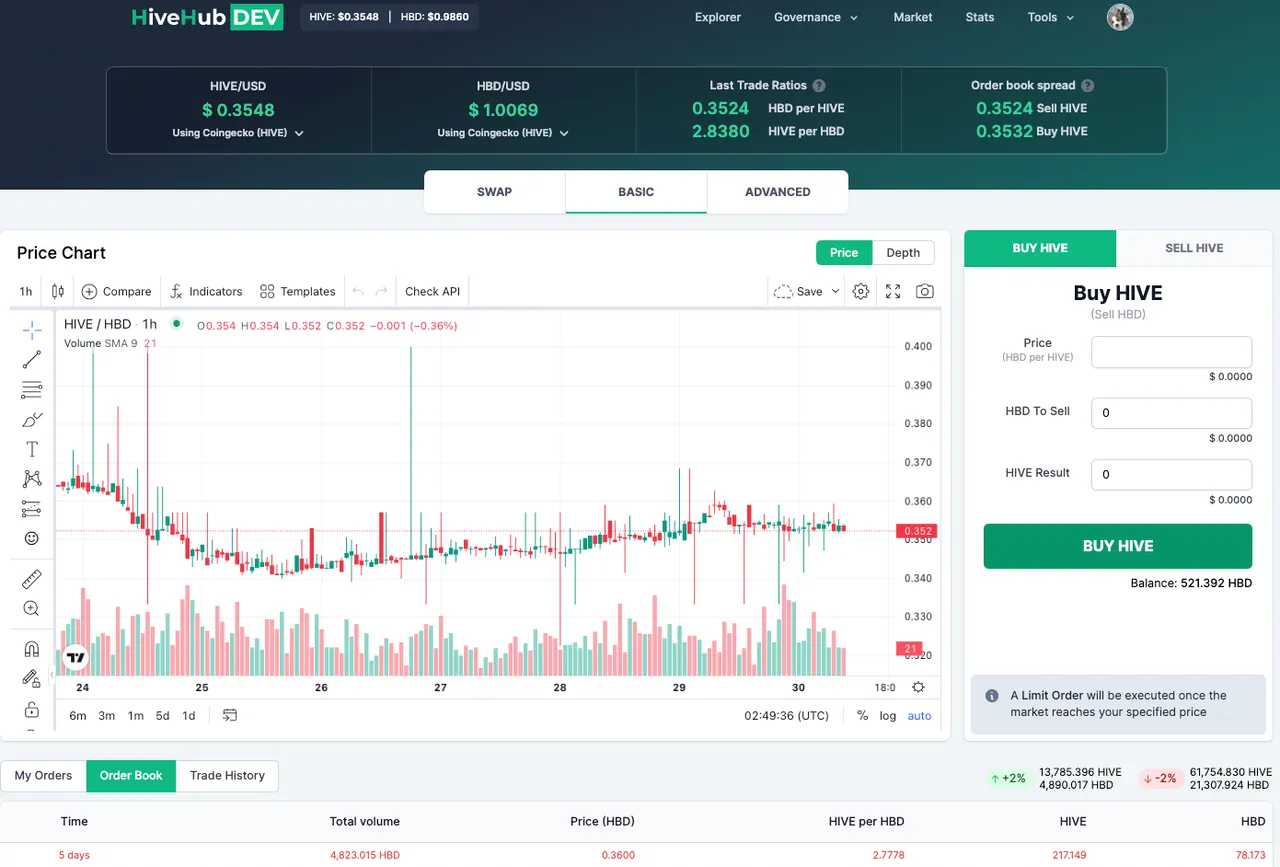Open the Fibonacci retracement tool
This screenshot has height=867, width=1280.
click(x=32, y=390)
